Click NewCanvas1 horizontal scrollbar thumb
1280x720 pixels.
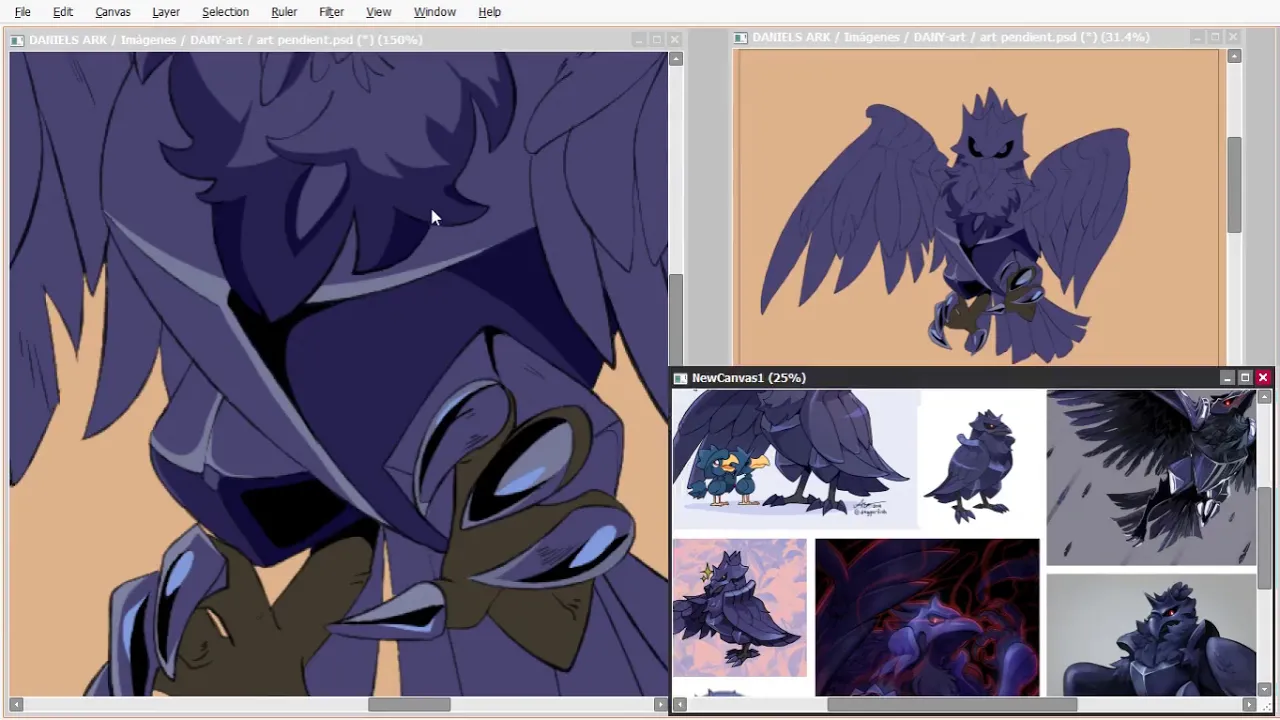pos(952,704)
